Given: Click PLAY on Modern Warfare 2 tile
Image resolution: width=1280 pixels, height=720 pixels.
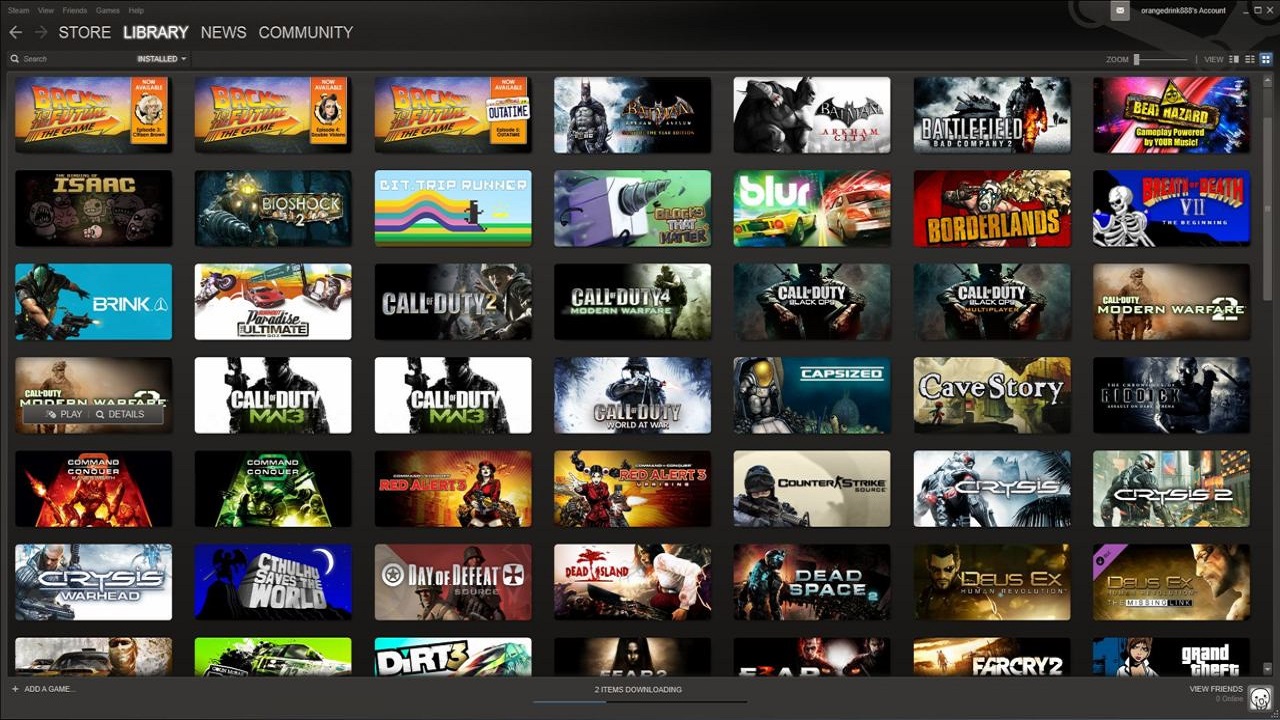Looking at the screenshot, I should (64, 414).
